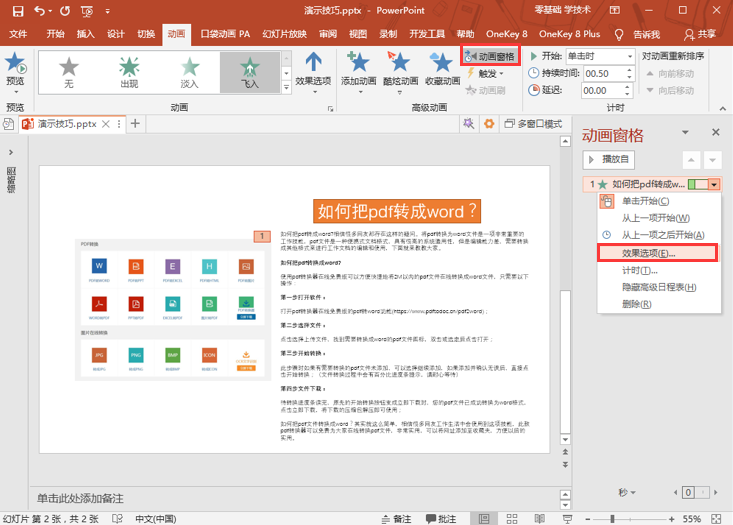Click the orange gear icon in tab bar
733x525 pixels.
489,123
